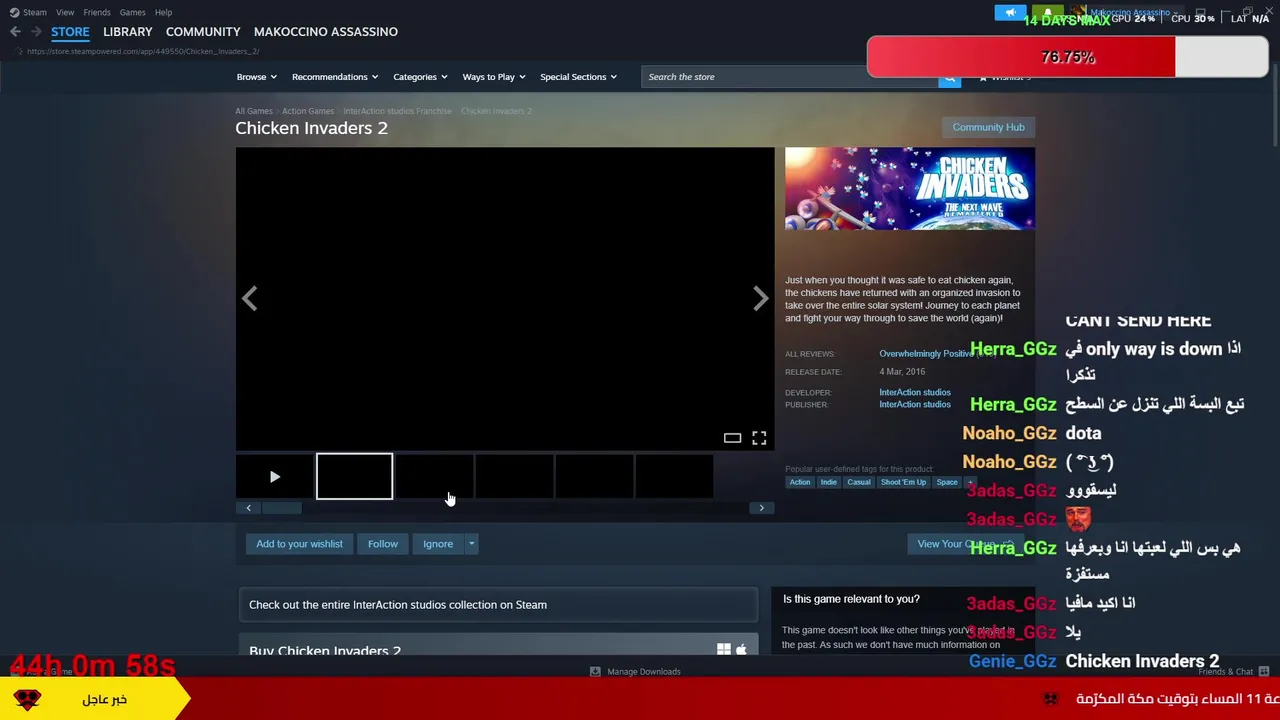
Task: Open InterAction studios Franchise breadcrumb link
Action: click(x=397, y=111)
